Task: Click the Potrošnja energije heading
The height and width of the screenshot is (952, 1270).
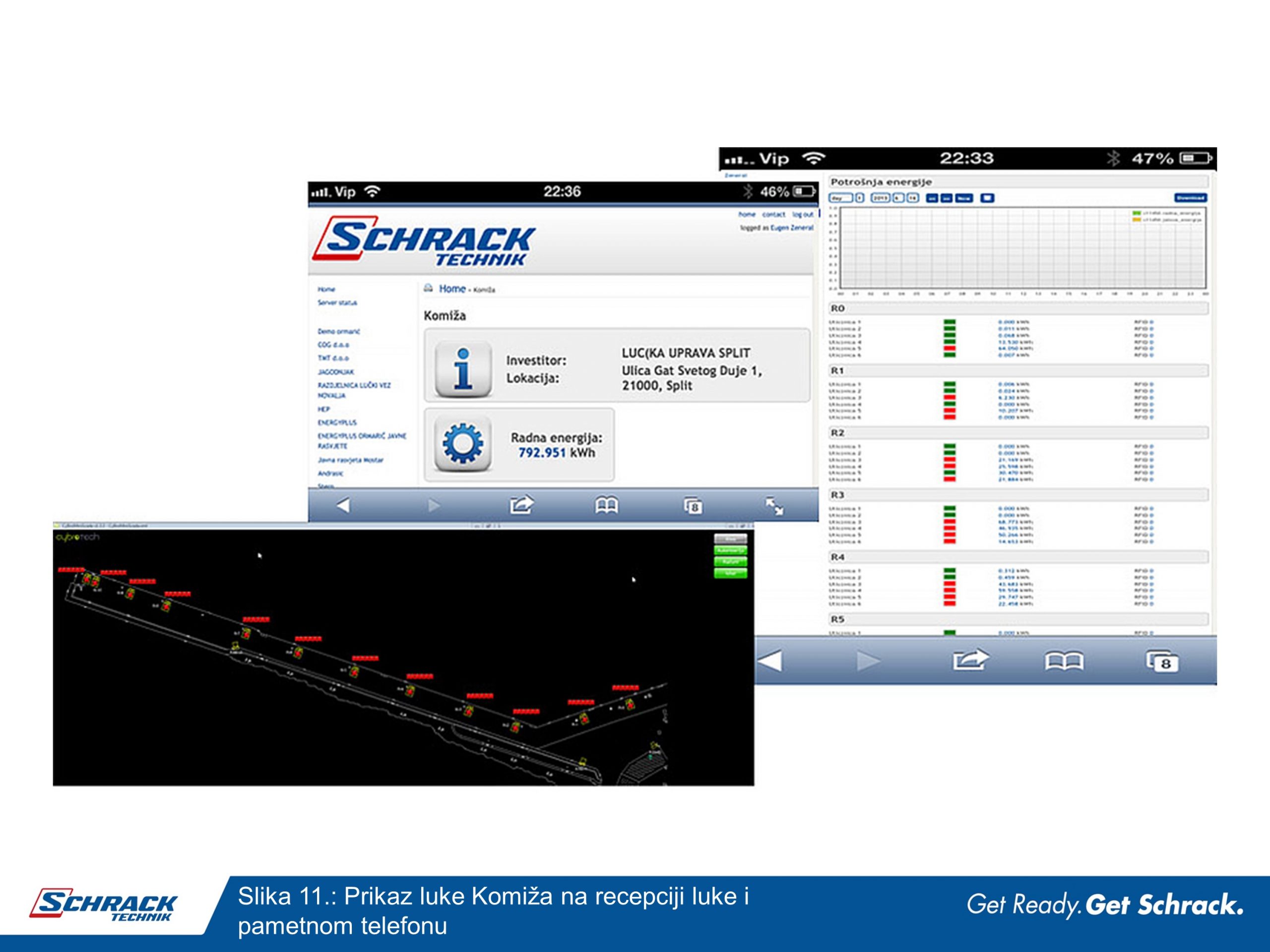Action: click(x=881, y=182)
